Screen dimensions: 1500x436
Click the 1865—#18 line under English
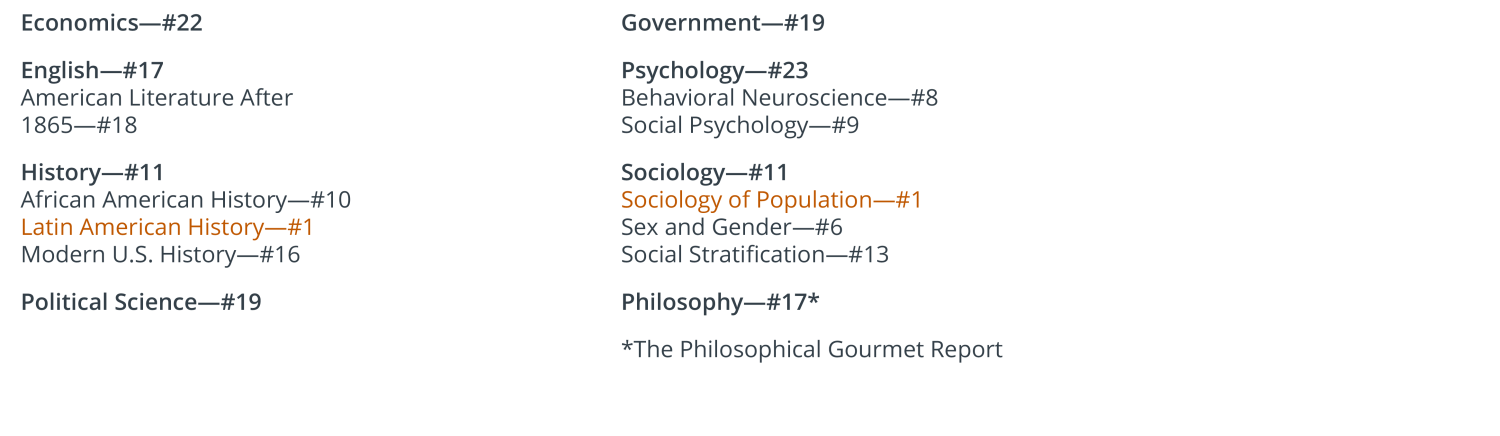[x=79, y=126]
